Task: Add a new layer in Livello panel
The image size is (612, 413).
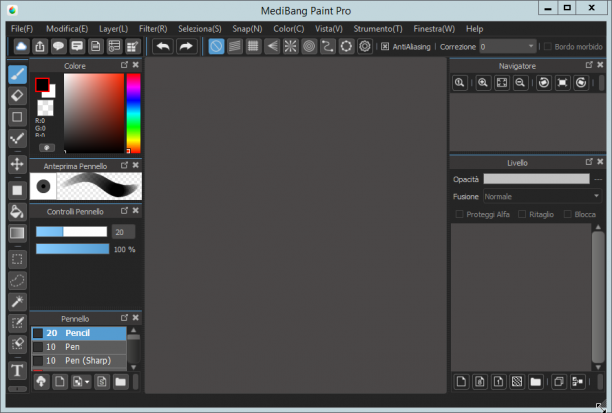Action: (461, 381)
